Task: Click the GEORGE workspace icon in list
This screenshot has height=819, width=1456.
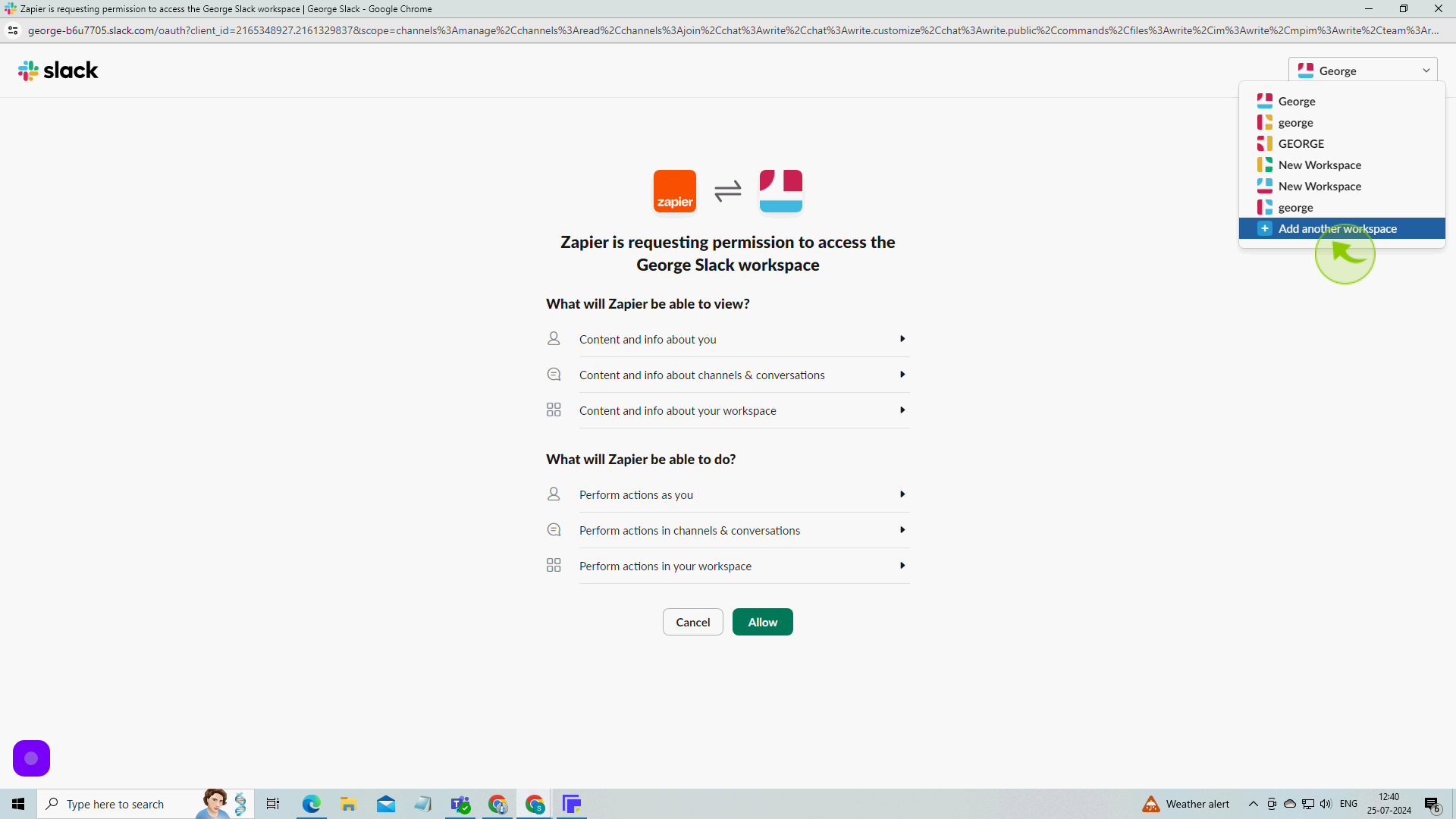Action: [x=1266, y=144]
